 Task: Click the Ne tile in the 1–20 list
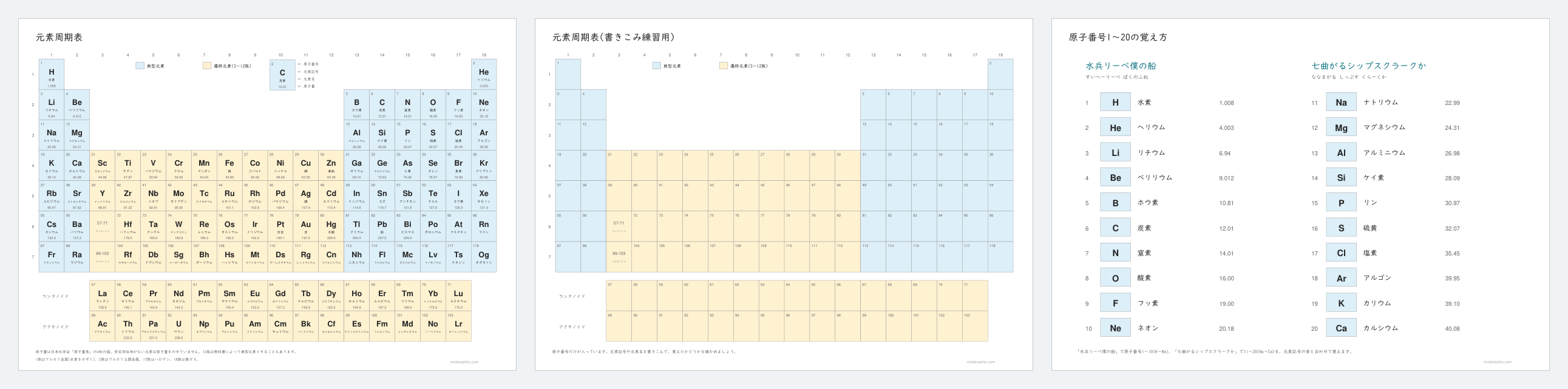coord(1115,328)
